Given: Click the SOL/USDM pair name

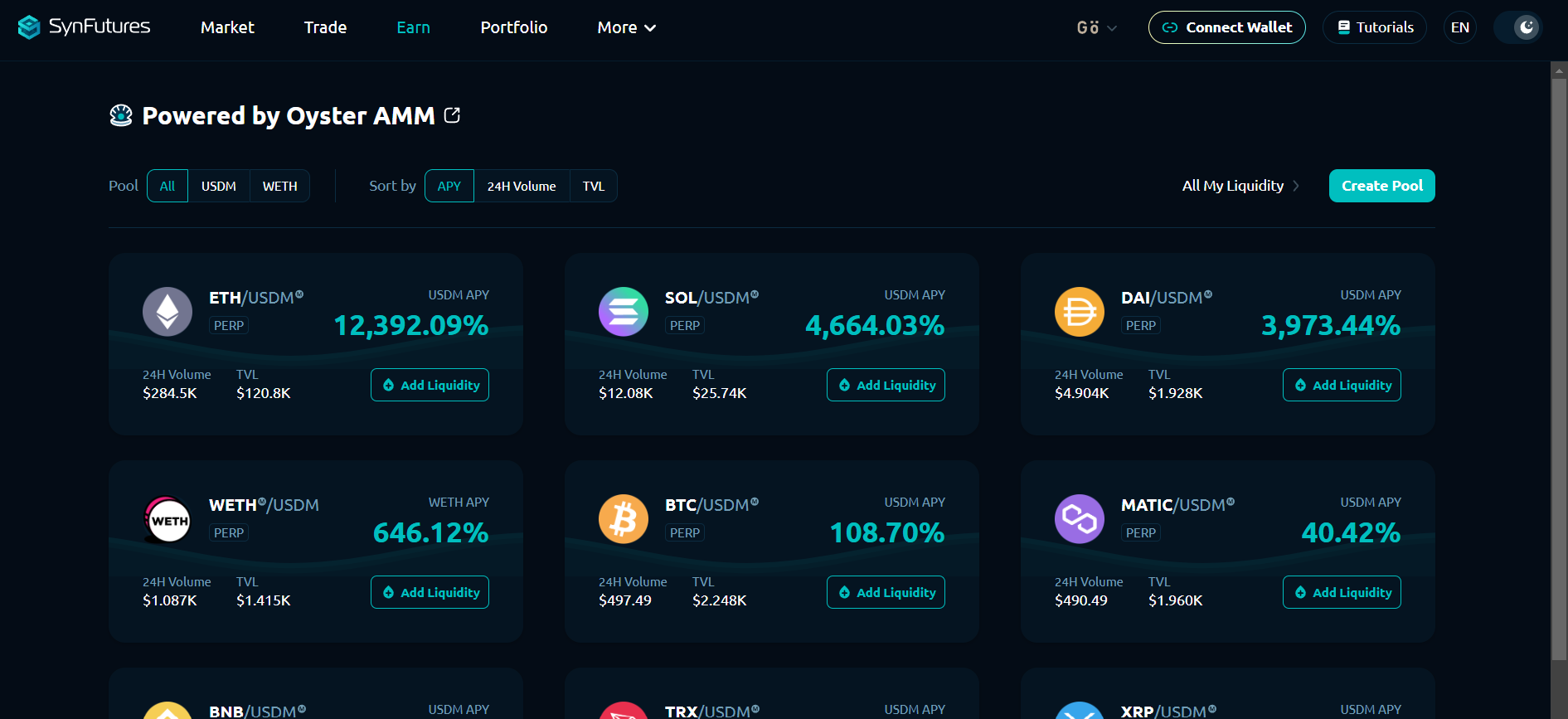Looking at the screenshot, I should pyautogui.click(x=711, y=298).
